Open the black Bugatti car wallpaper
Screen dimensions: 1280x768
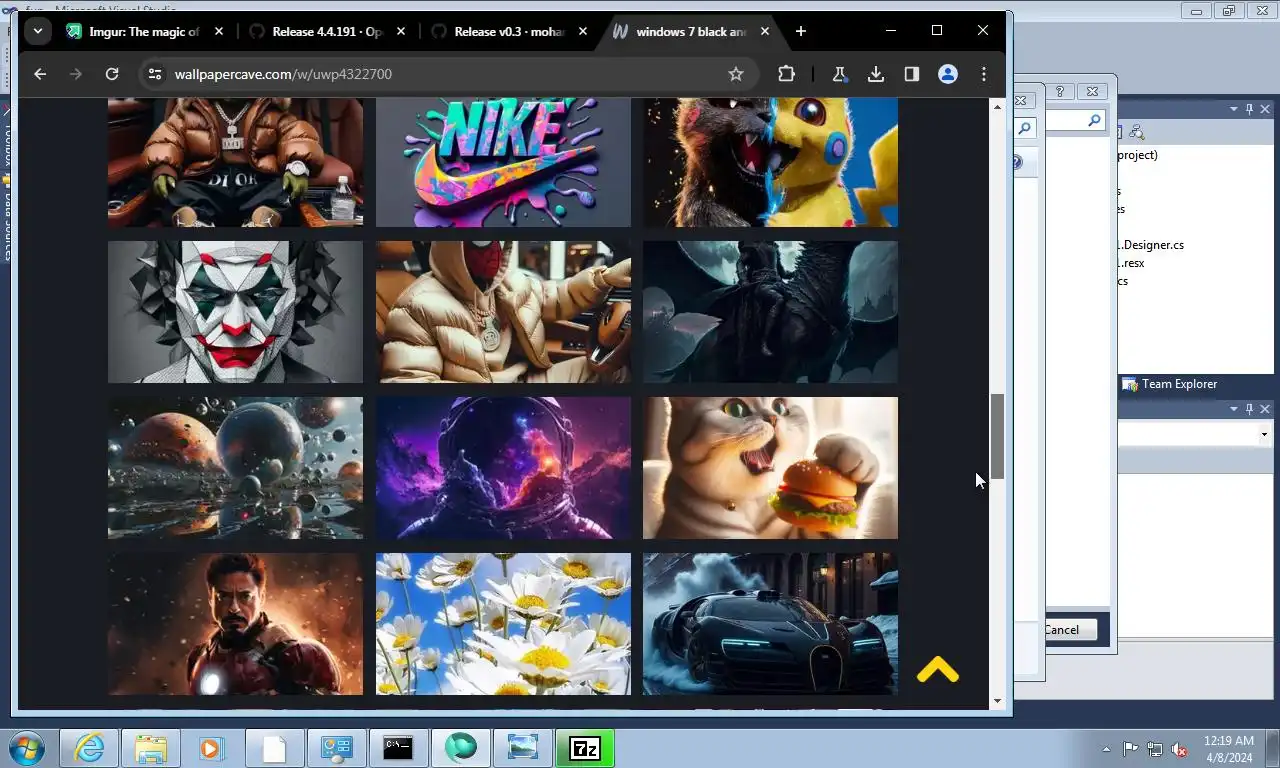point(770,624)
